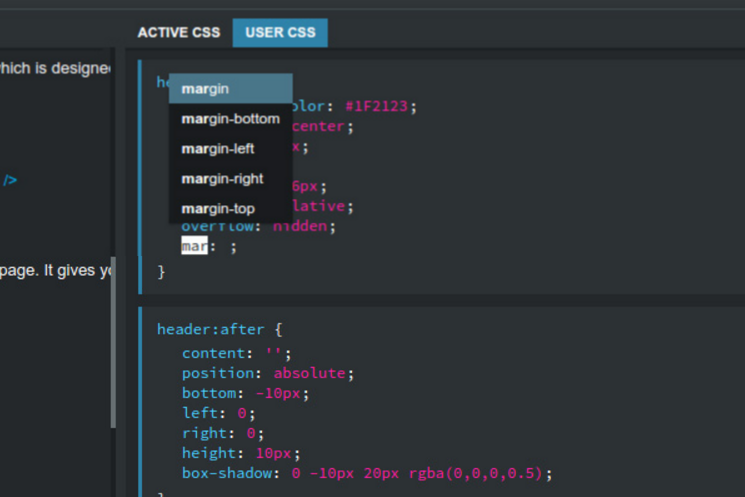Pick 'margin-top' suggestion in dropdown
The width and height of the screenshot is (745, 497).
tap(230, 209)
